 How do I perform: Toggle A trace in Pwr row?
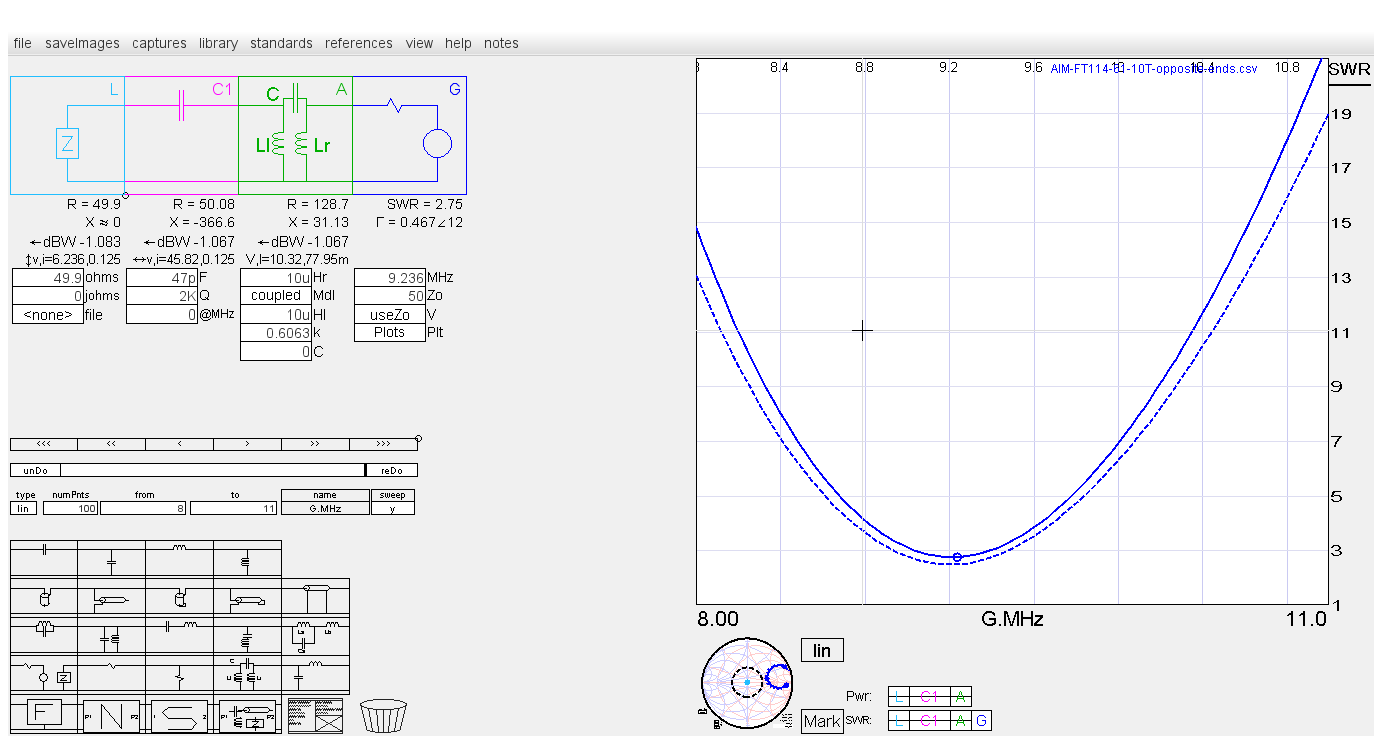[x=961, y=696]
